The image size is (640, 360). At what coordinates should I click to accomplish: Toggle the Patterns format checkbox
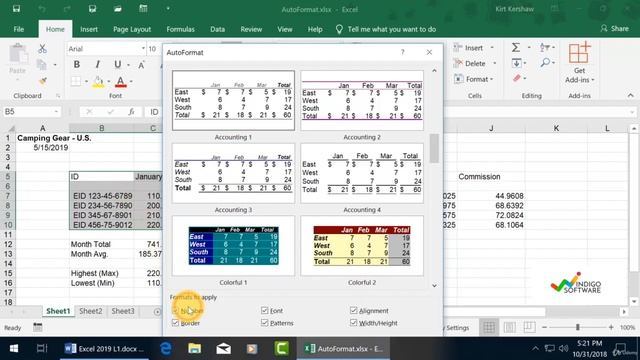point(264,323)
